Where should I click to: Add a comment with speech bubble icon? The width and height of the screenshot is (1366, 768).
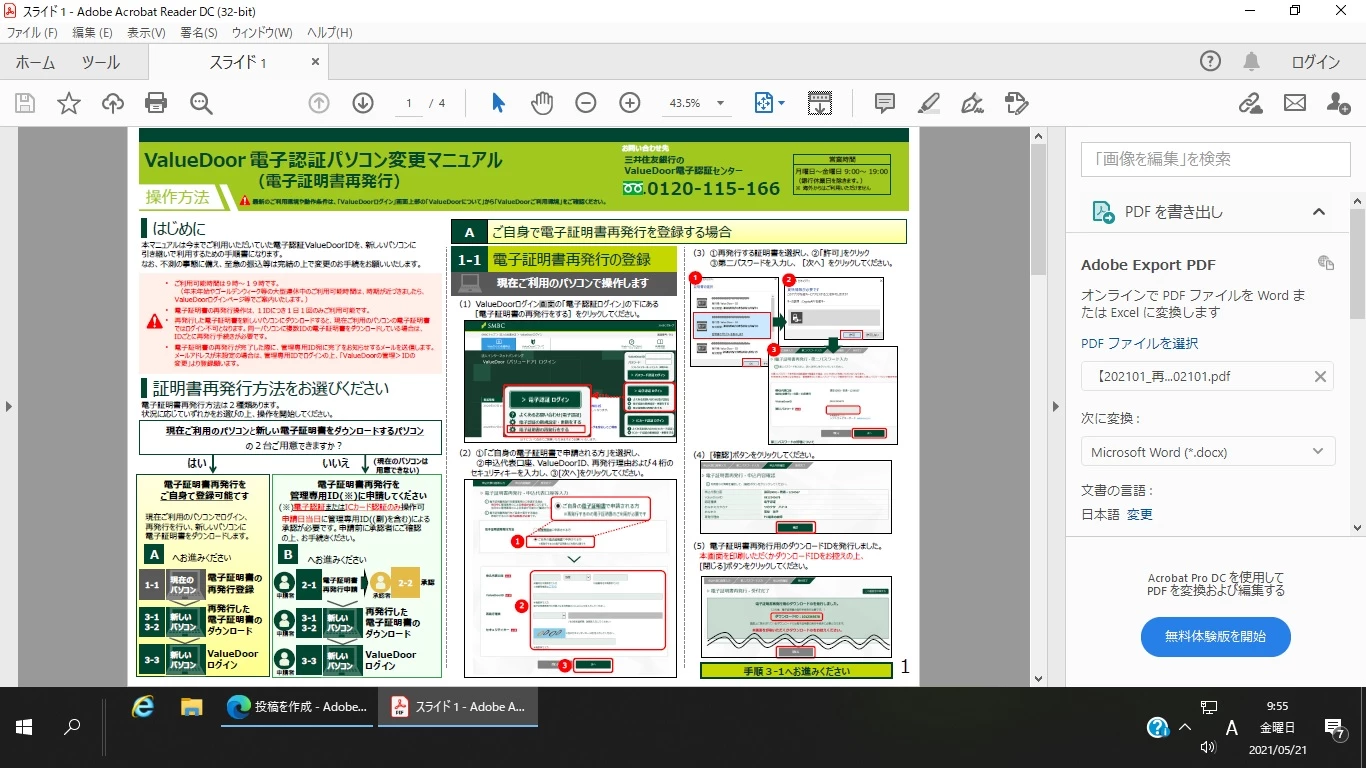(x=884, y=103)
